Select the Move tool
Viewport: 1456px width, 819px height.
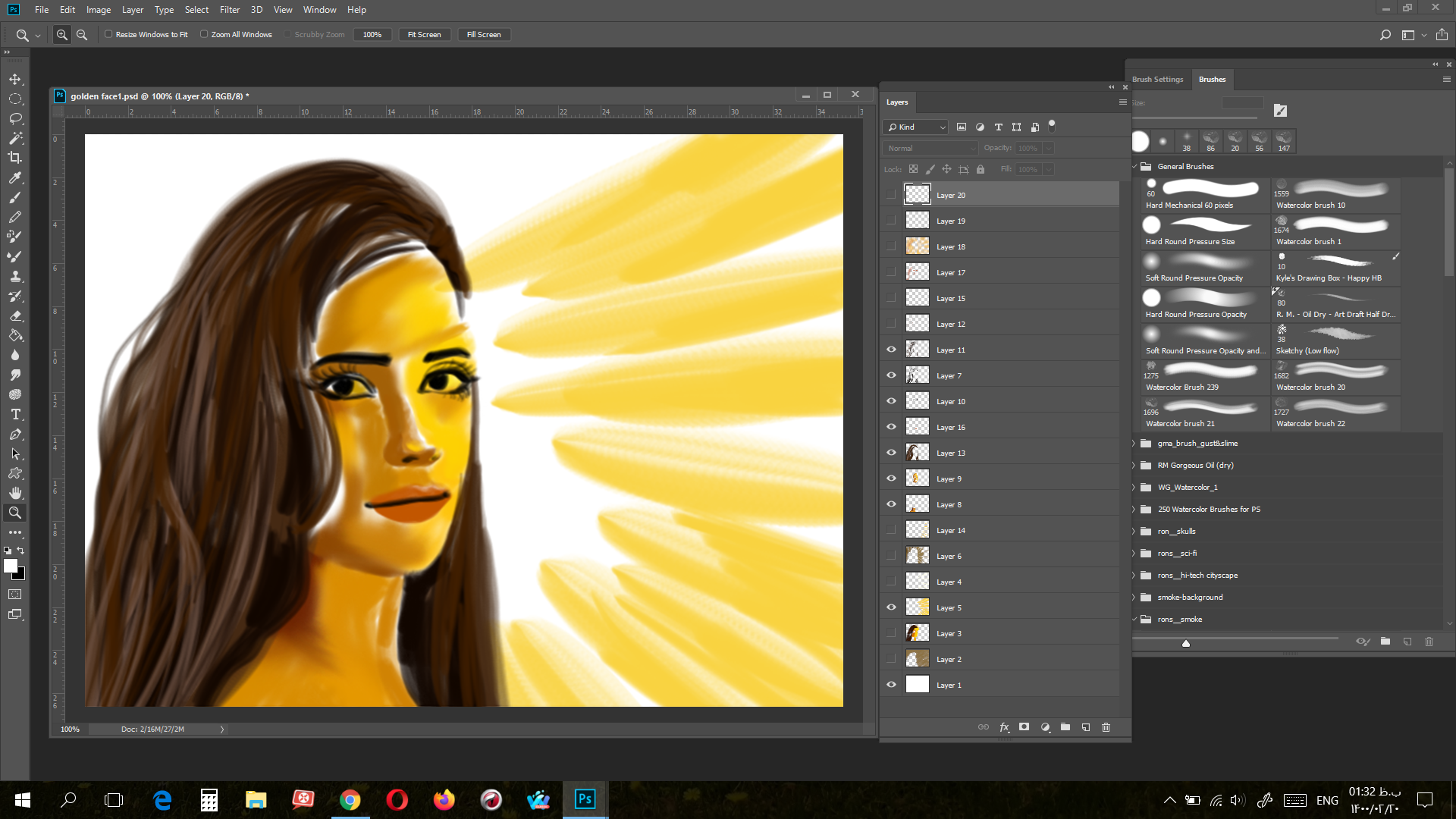15,79
